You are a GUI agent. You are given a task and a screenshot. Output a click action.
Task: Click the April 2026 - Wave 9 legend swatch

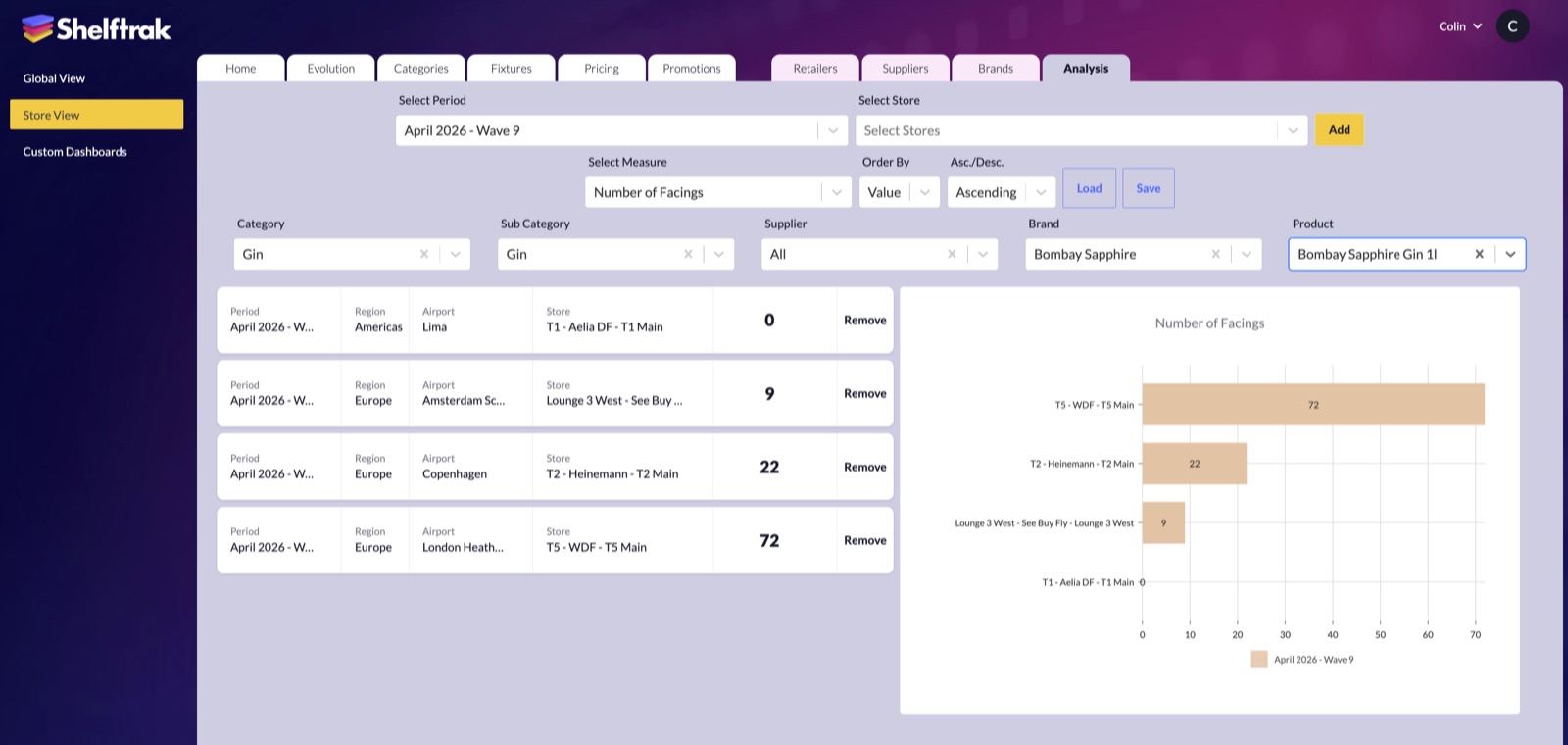point(1259,660)
